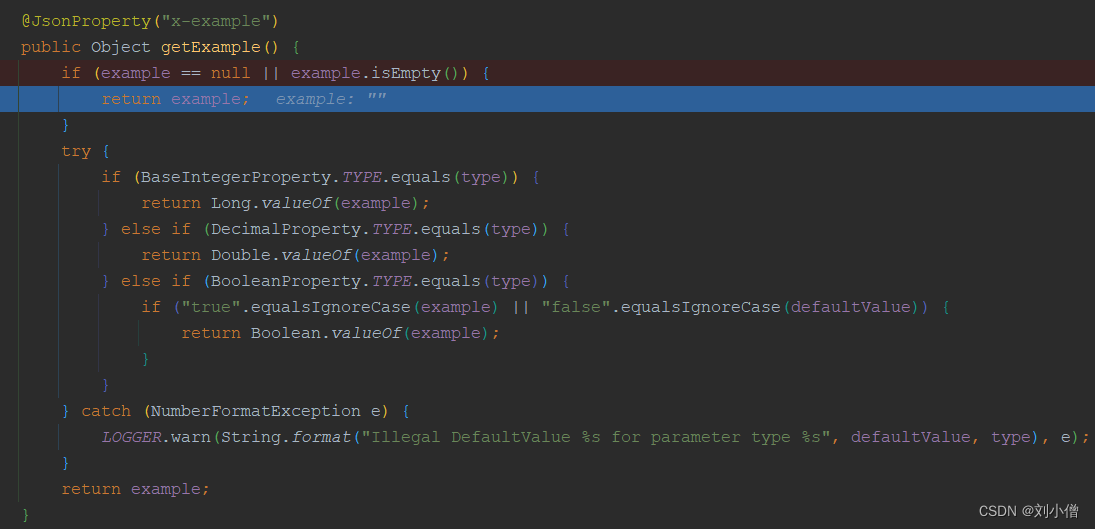1095x529 pixels.
Task: Click the isEmpty method call
Action: 406,73
